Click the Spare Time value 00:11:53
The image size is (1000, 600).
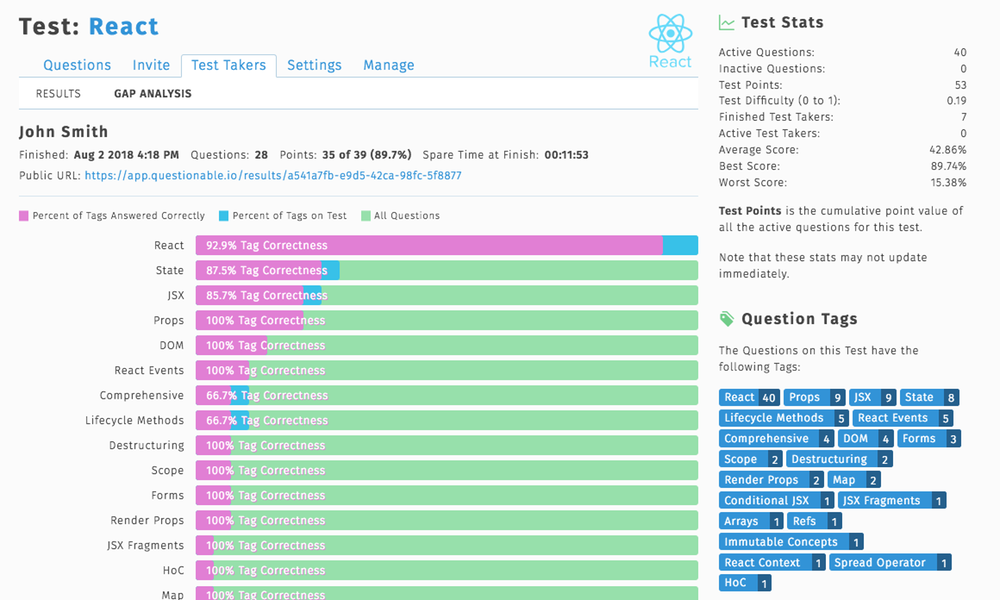pos(566,155)
